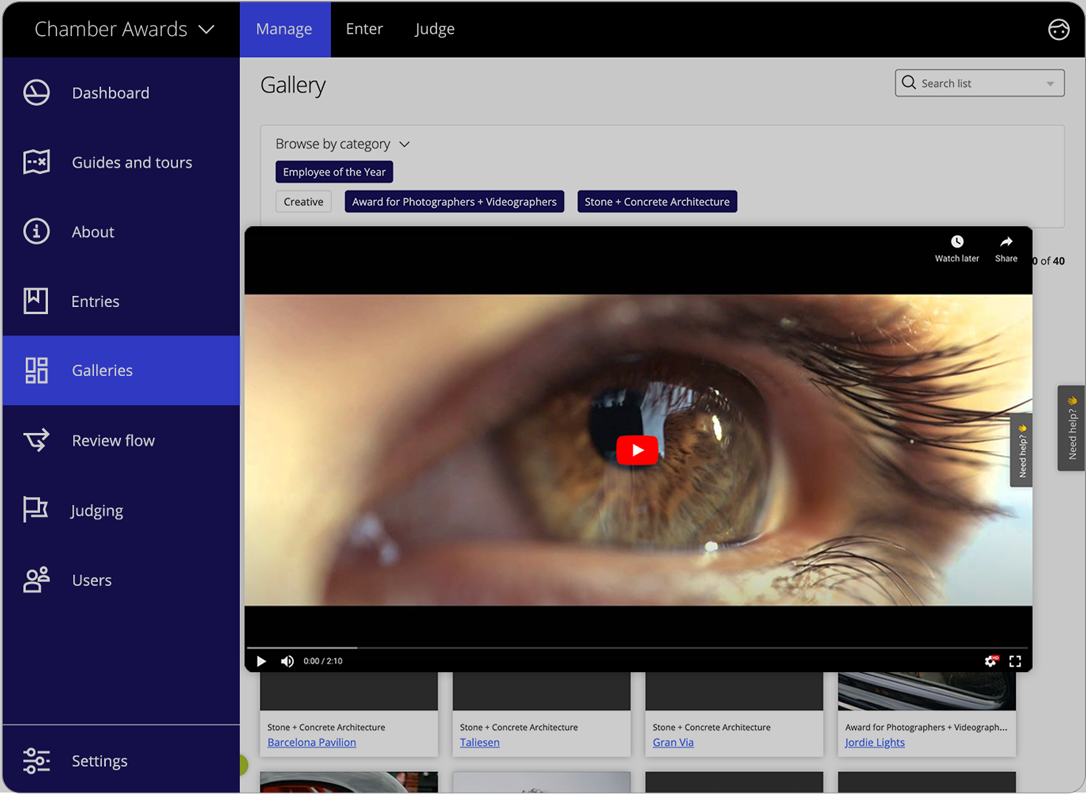Switch to the Enter tab
The width and height of the screenshot is (1086, 797).
[x=364, y=29]
